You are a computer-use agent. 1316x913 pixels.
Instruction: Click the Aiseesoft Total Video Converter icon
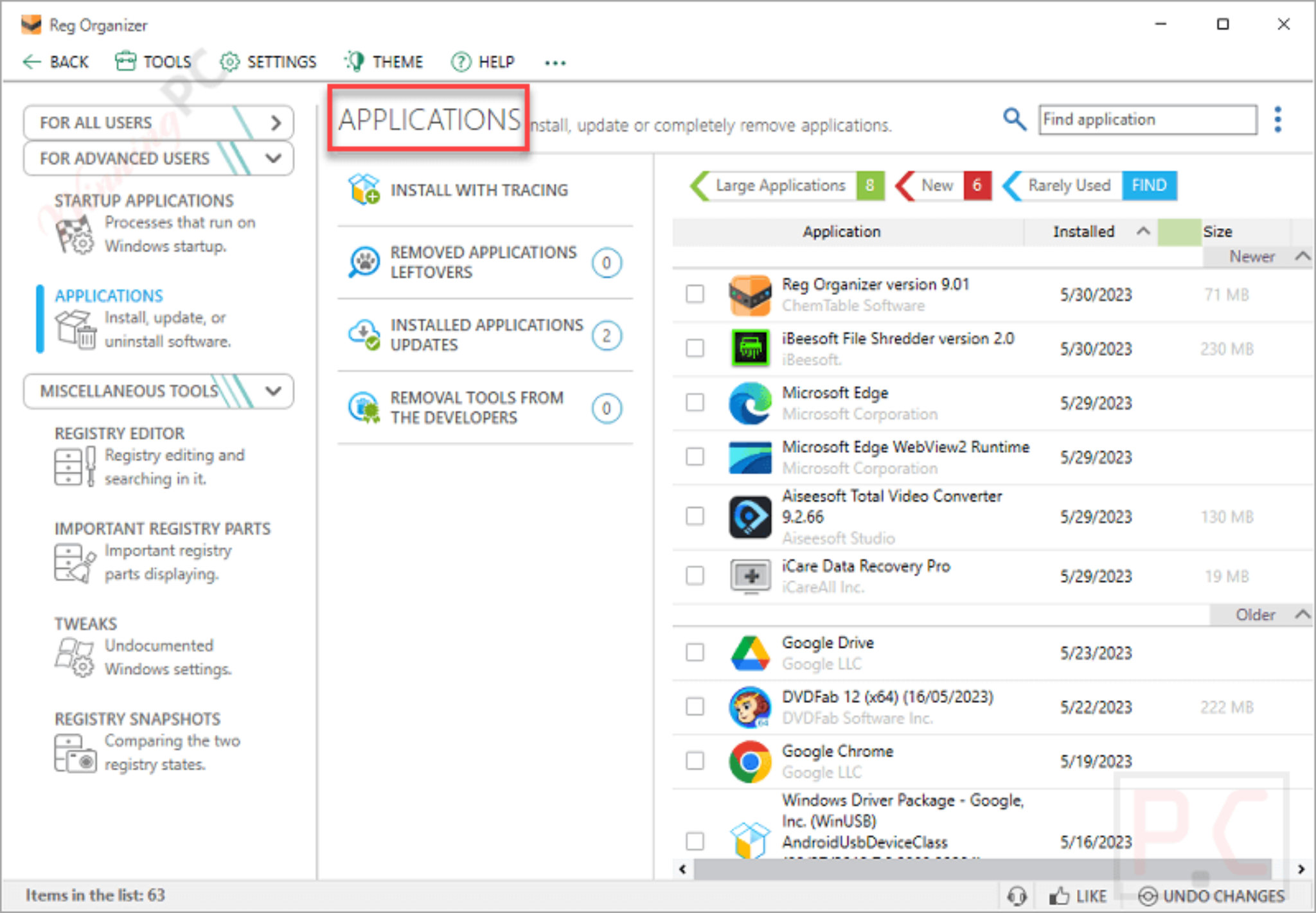(750, 517)
